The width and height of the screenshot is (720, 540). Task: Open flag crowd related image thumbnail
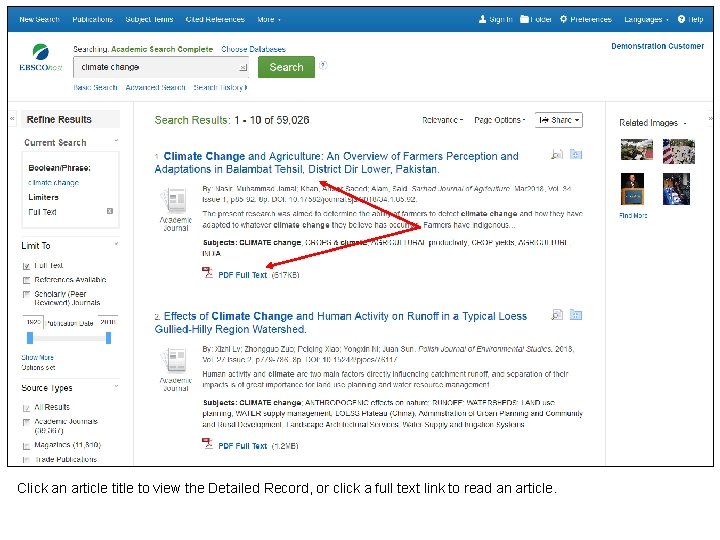pyautogui.click(x=679, y=151)
